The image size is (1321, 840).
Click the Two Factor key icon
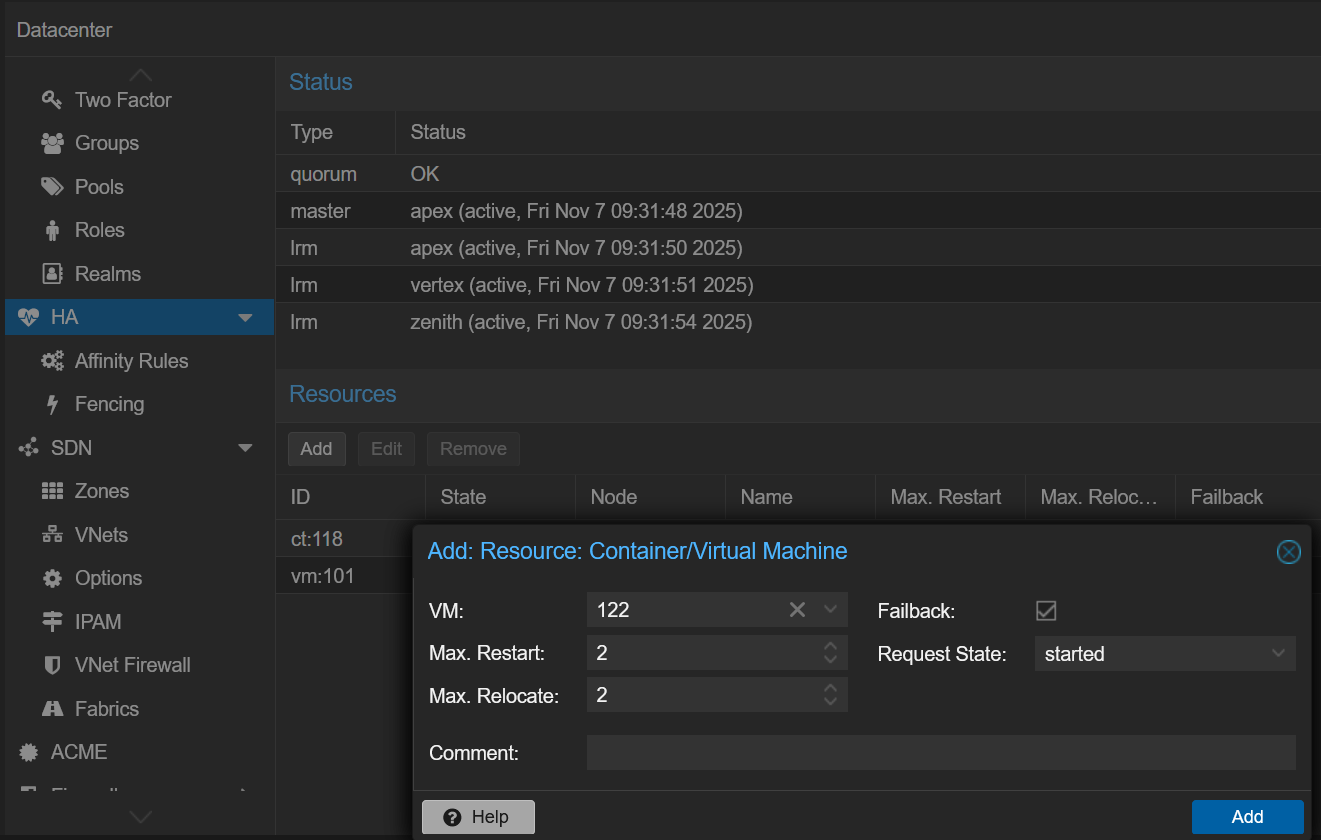click(x=52, y=100)
